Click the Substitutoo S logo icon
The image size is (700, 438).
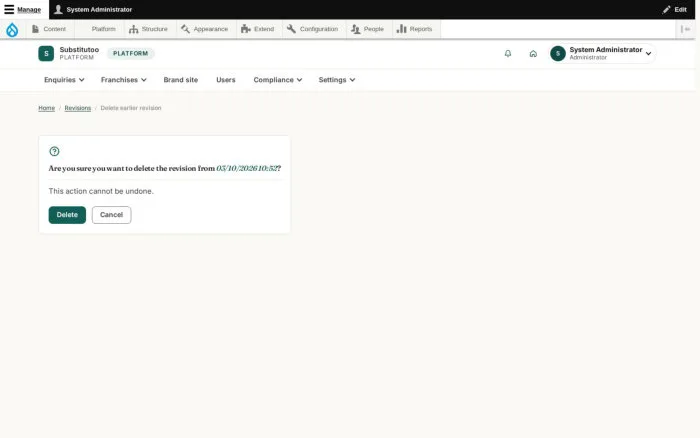[x=46, y=54]
